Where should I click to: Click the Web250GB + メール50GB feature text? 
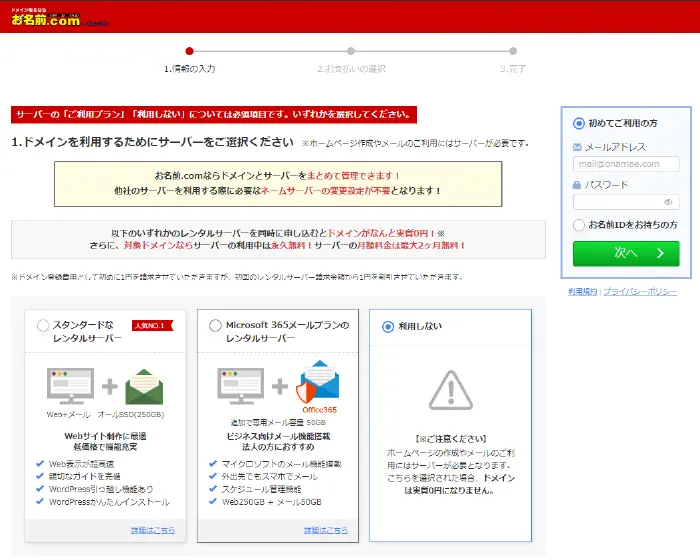[271, 502]
